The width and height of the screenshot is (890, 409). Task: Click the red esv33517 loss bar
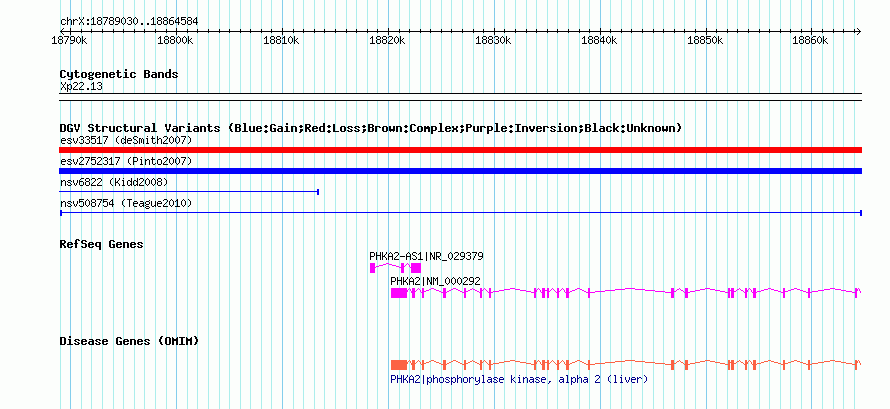pos(460,150)
